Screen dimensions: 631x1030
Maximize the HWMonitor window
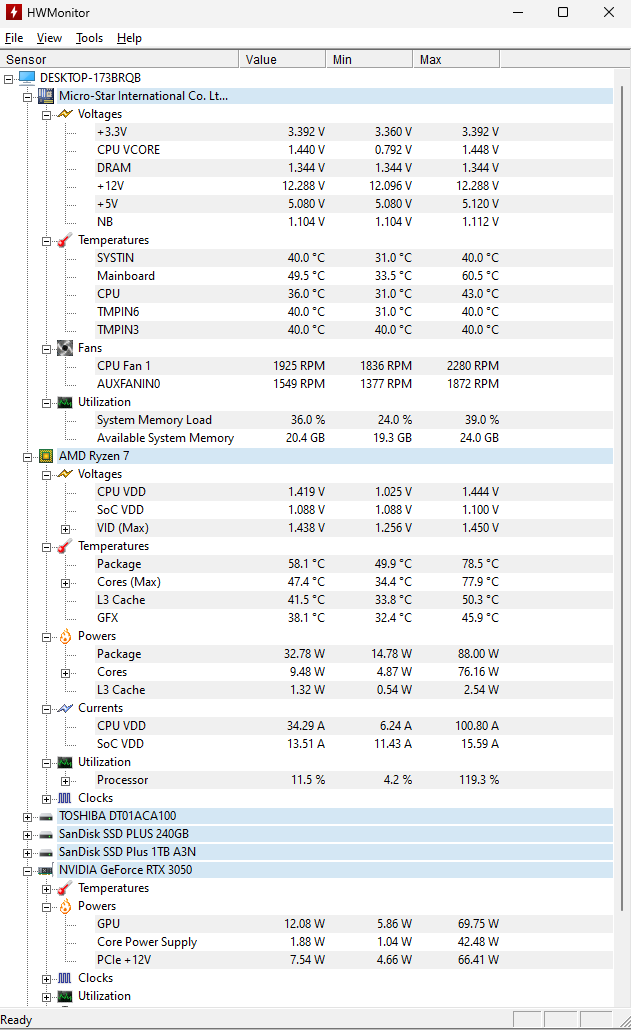coord(563,12)
